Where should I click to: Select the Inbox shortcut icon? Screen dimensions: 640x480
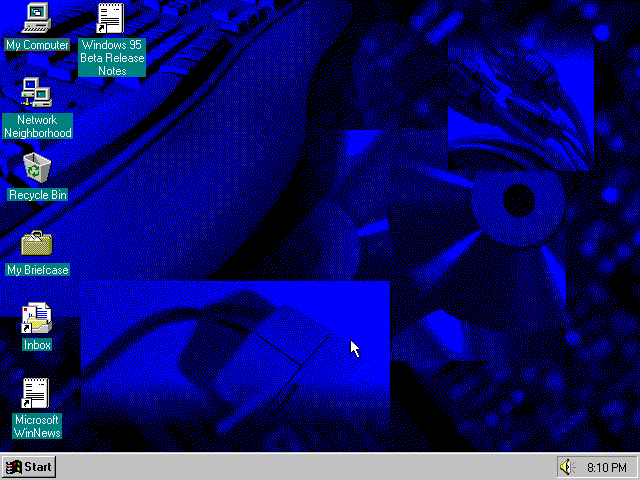37,318
